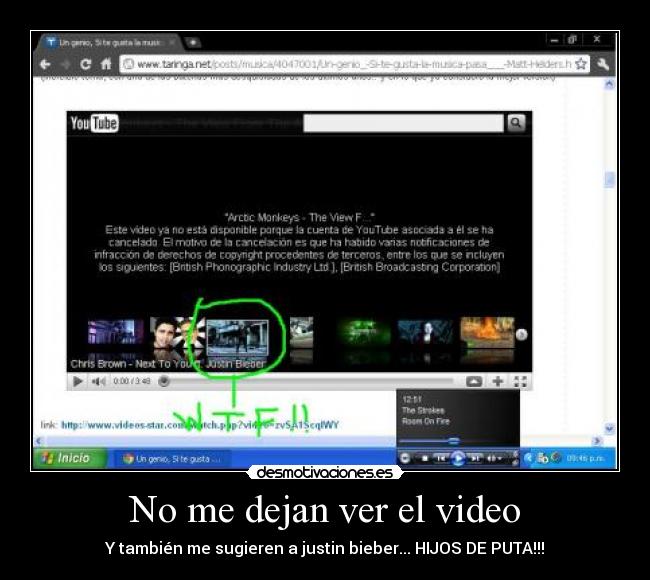Open a new tab with the plus button
The image size is (650, 580).
coord(192,42)
